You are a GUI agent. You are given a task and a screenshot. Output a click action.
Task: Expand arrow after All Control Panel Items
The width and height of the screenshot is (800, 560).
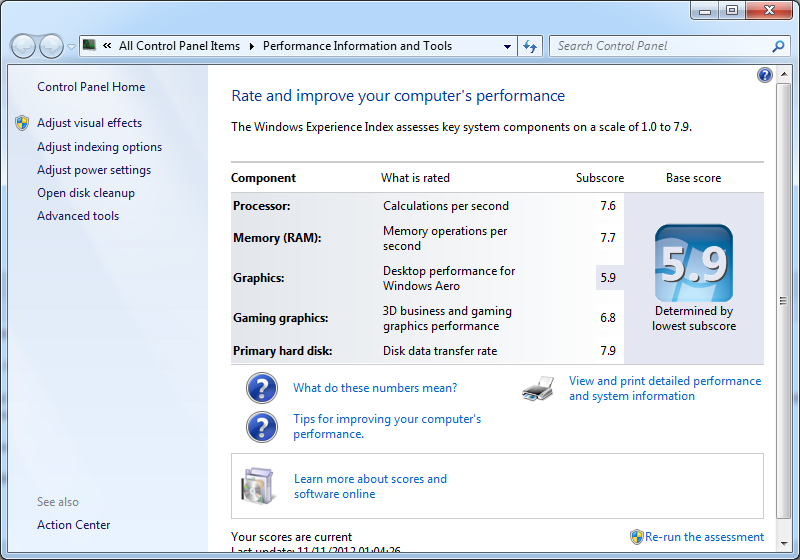pos(252,46)
